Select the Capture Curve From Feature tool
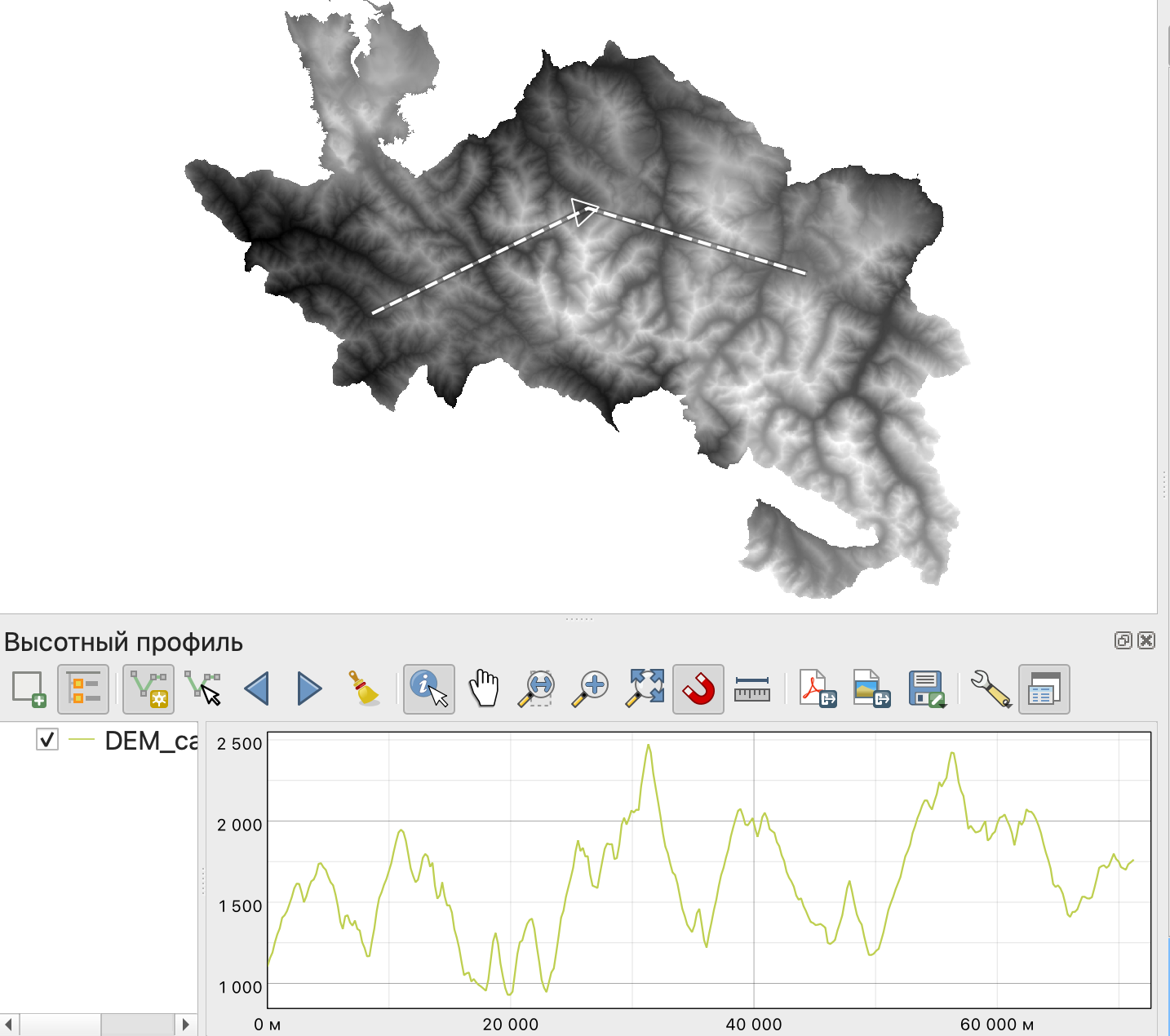The width and height of the screenshot is (1170, 1036). tap(202, 689)
